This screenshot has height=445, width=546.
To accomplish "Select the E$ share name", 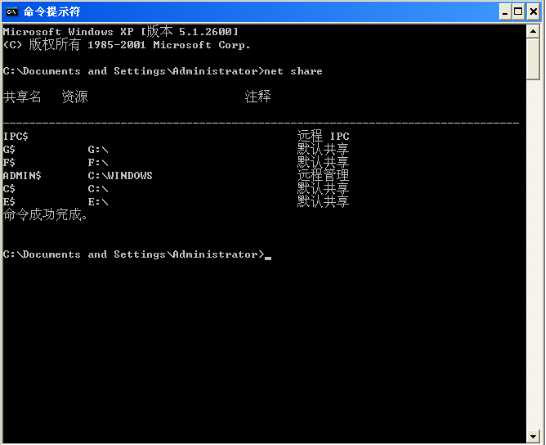I will pos(9,202).
